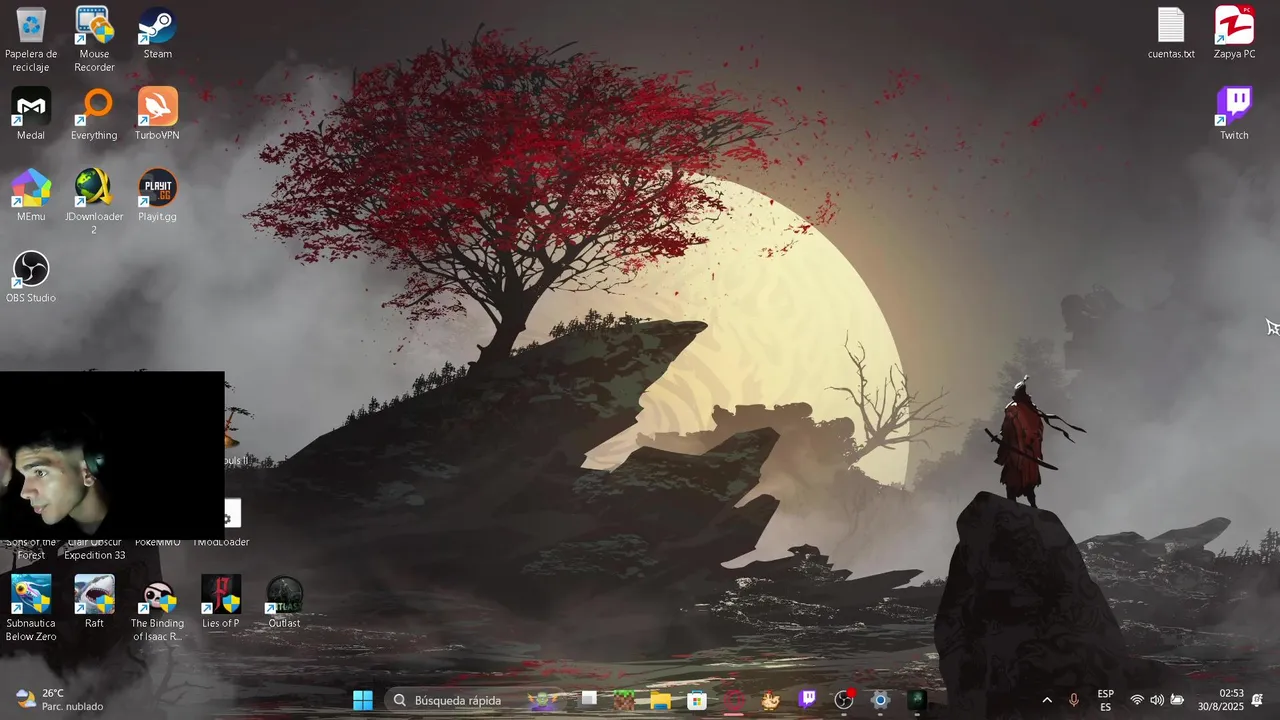Select the Mouse Recorder desktop shortcut
Screen dimensions: 1280x720
coord(94,40)
